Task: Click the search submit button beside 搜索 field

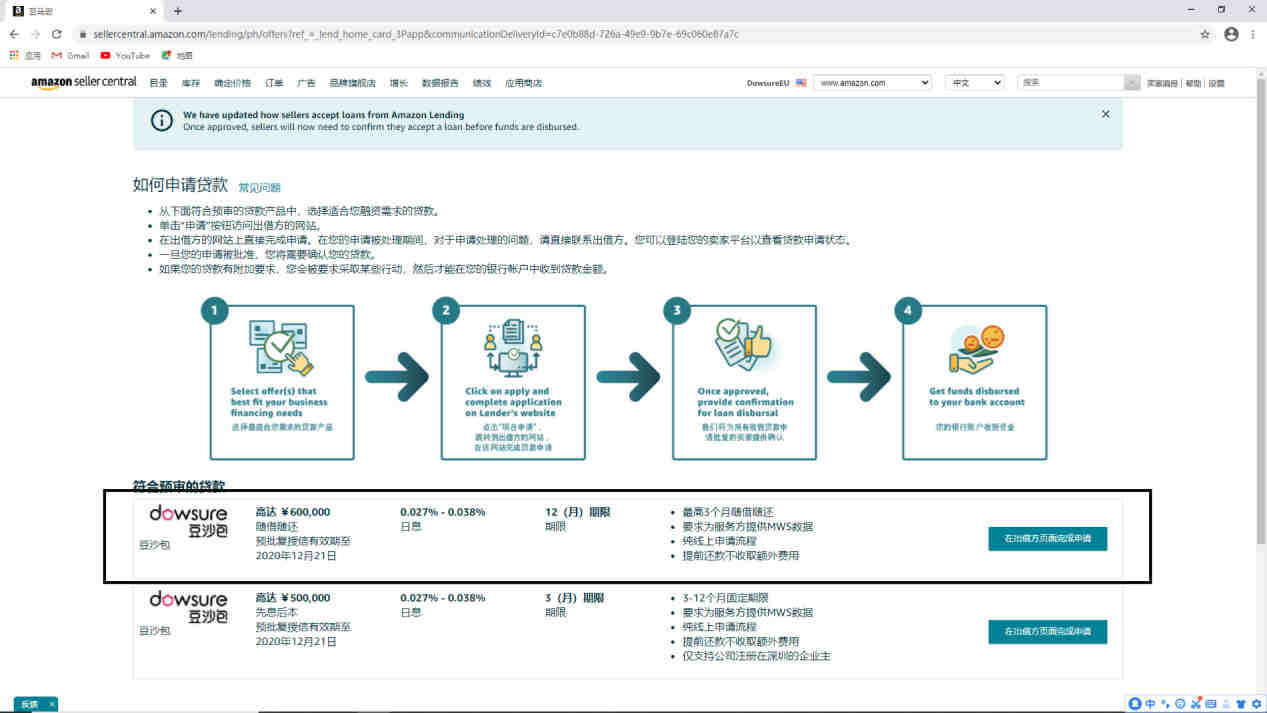Action: pyautogui.click(x=1132, y=83)
